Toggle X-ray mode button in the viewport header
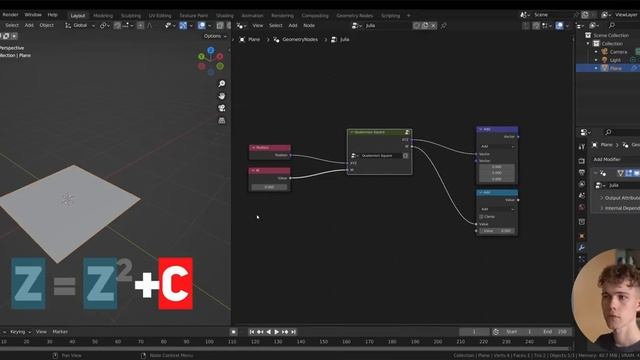Viewport: 640px width, 360px height. tap(220, 25)
